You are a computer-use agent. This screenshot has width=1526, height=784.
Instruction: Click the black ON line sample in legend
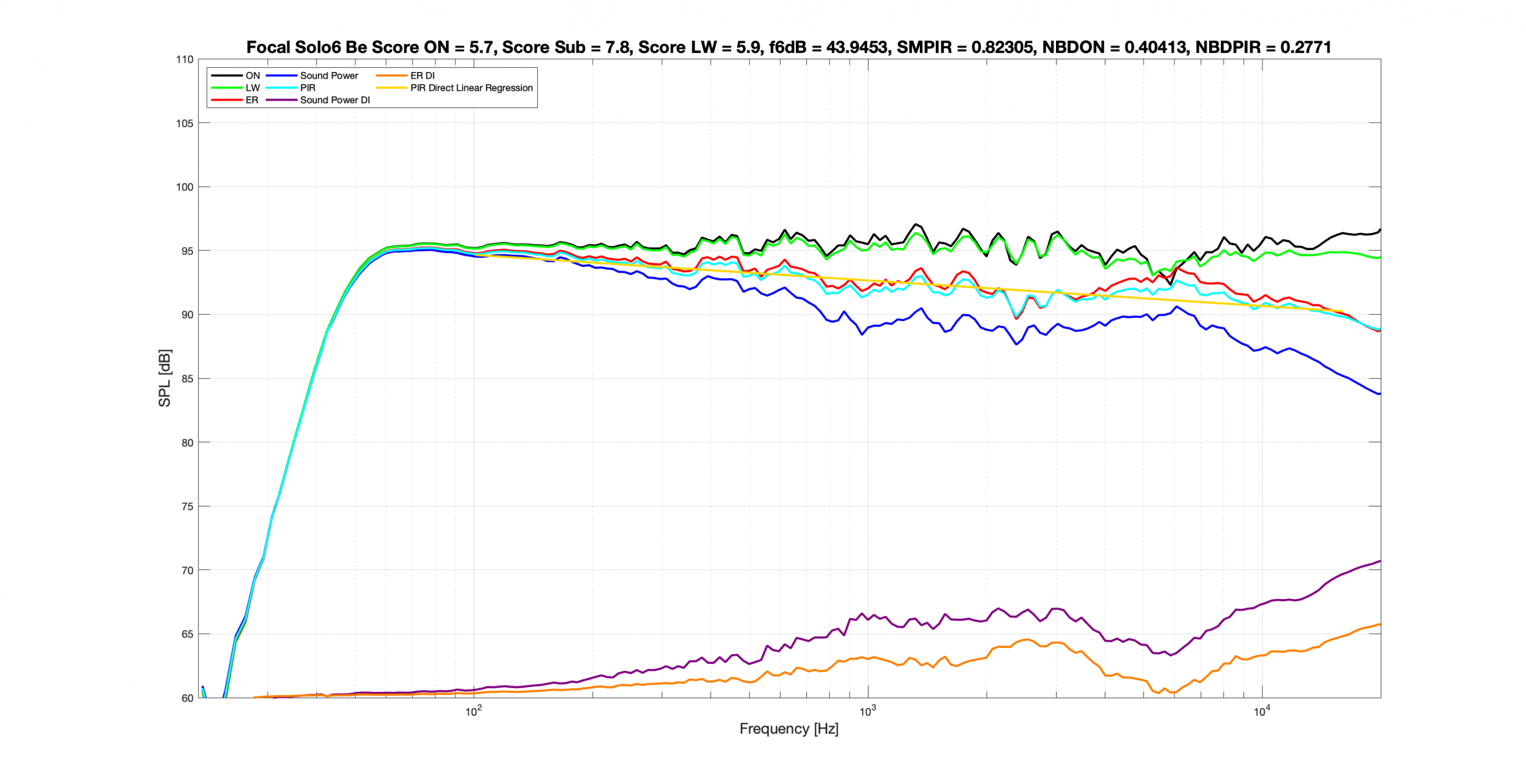tap(226, 76)
